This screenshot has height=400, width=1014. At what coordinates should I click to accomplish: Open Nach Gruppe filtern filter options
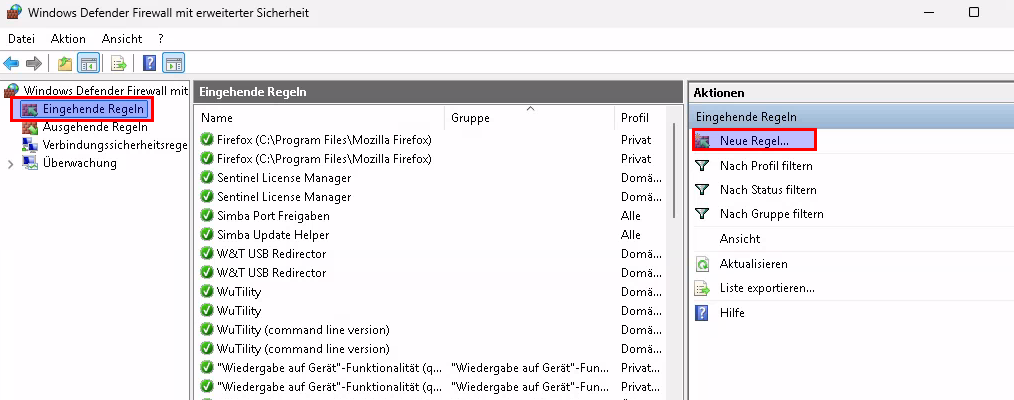click(771, 214)
